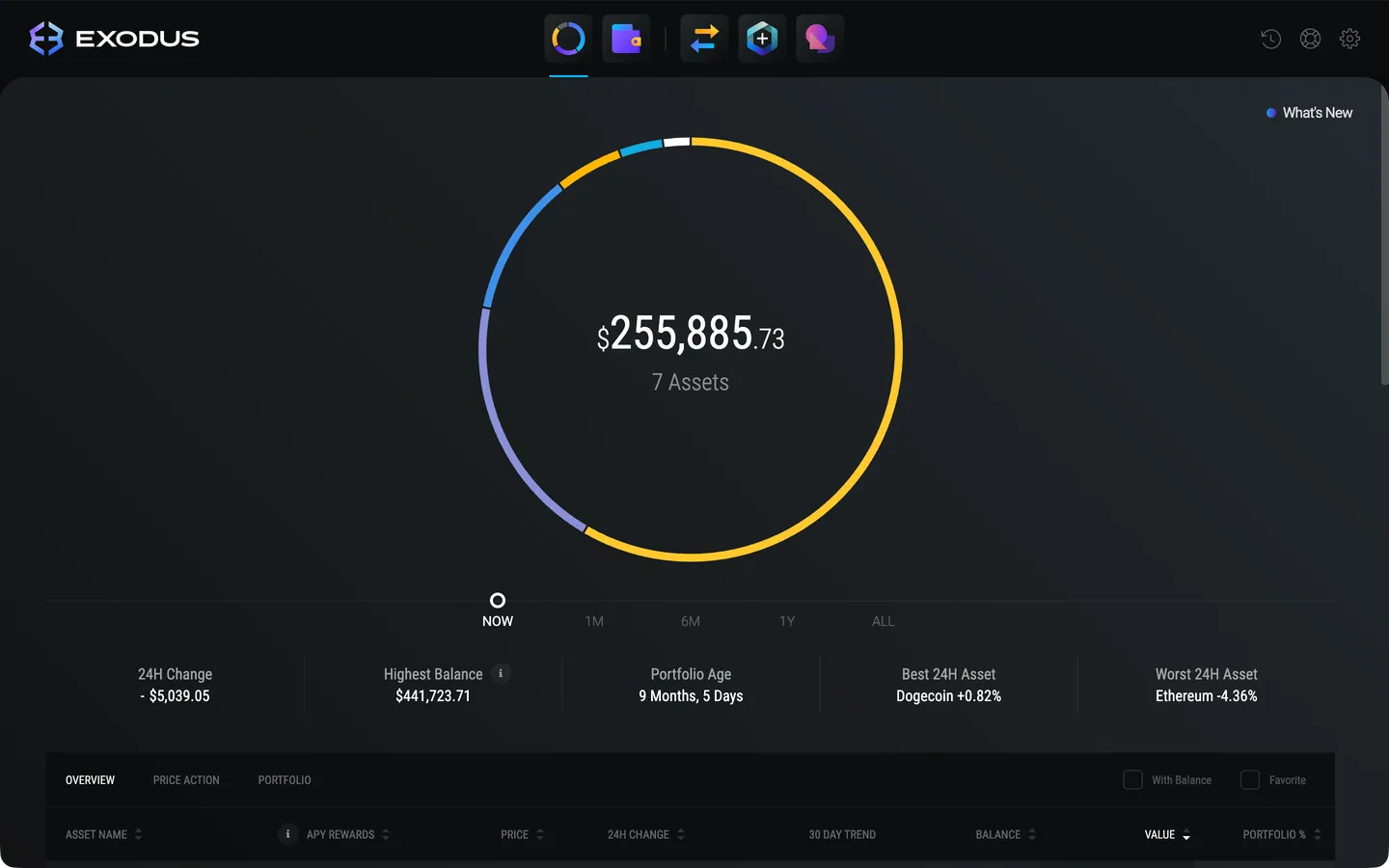Click the NOW timeline marker circle
The image size is (1389, 868).
pyautogui.click(x=498, y=600)
